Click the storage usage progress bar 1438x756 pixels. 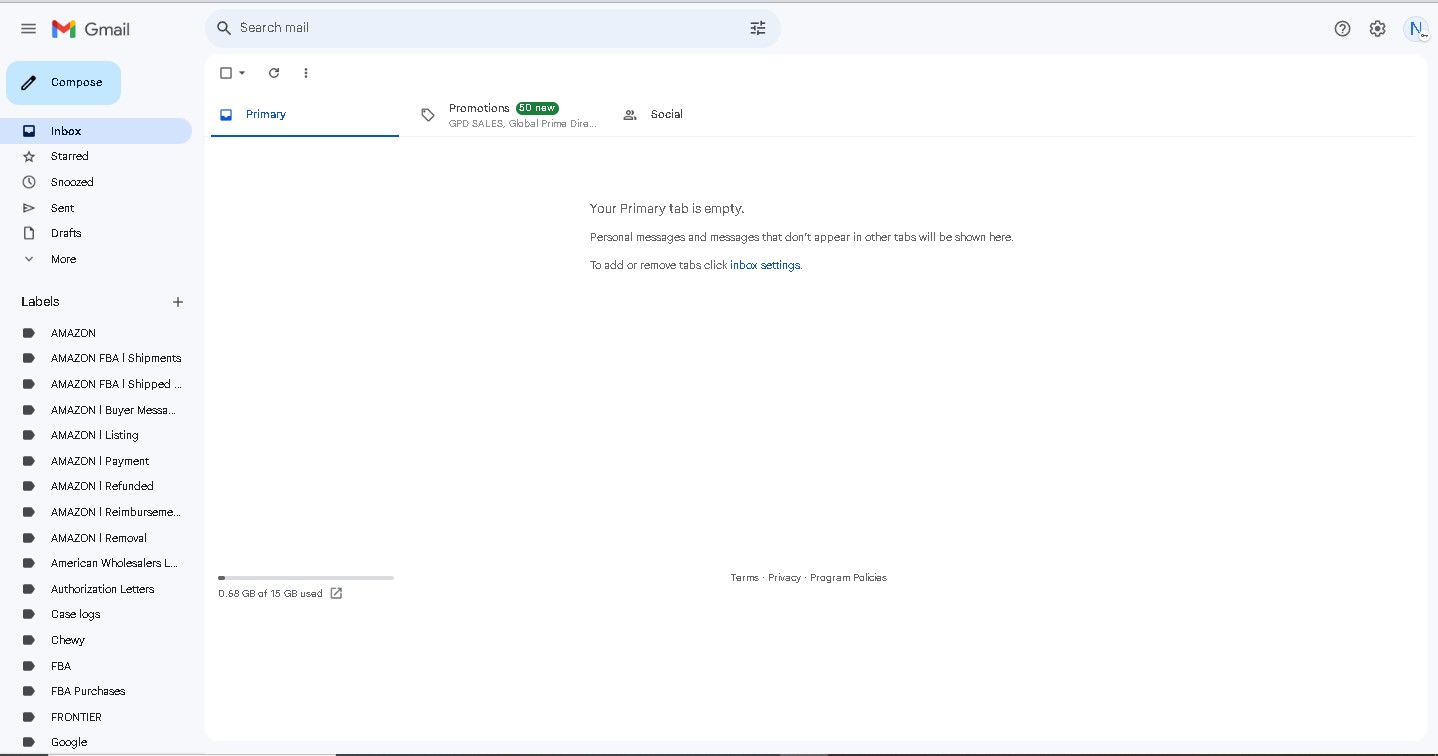click(x=306, y=578)
